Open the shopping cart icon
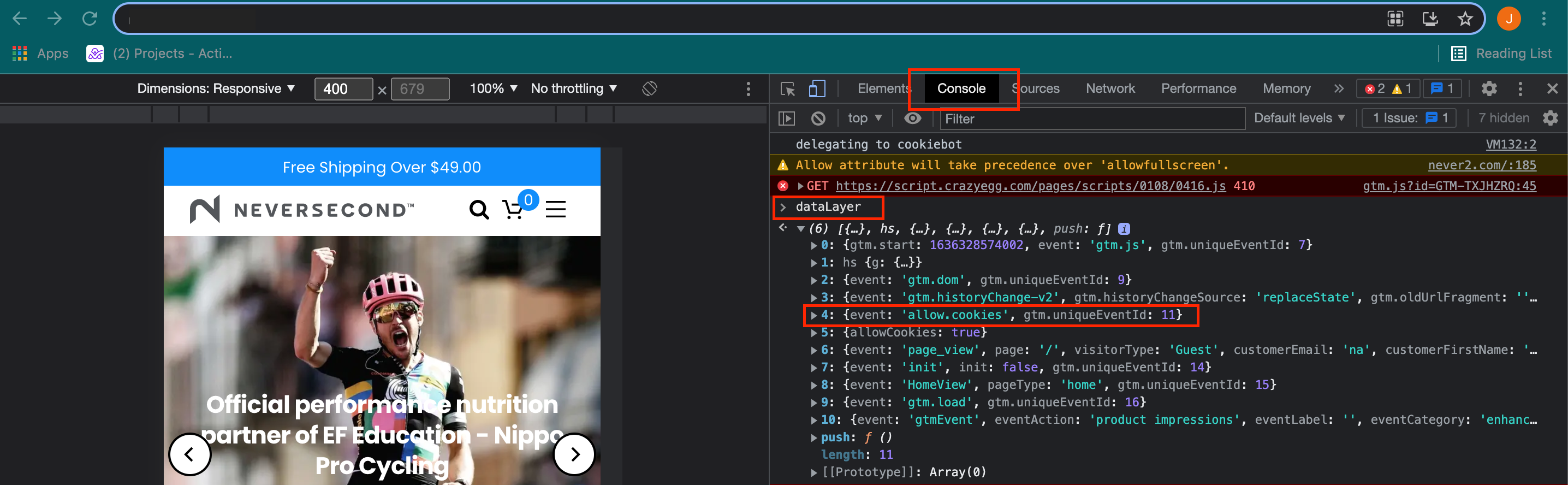The image size is (1568, 485). pyautogui.click(x=513, y=210)
